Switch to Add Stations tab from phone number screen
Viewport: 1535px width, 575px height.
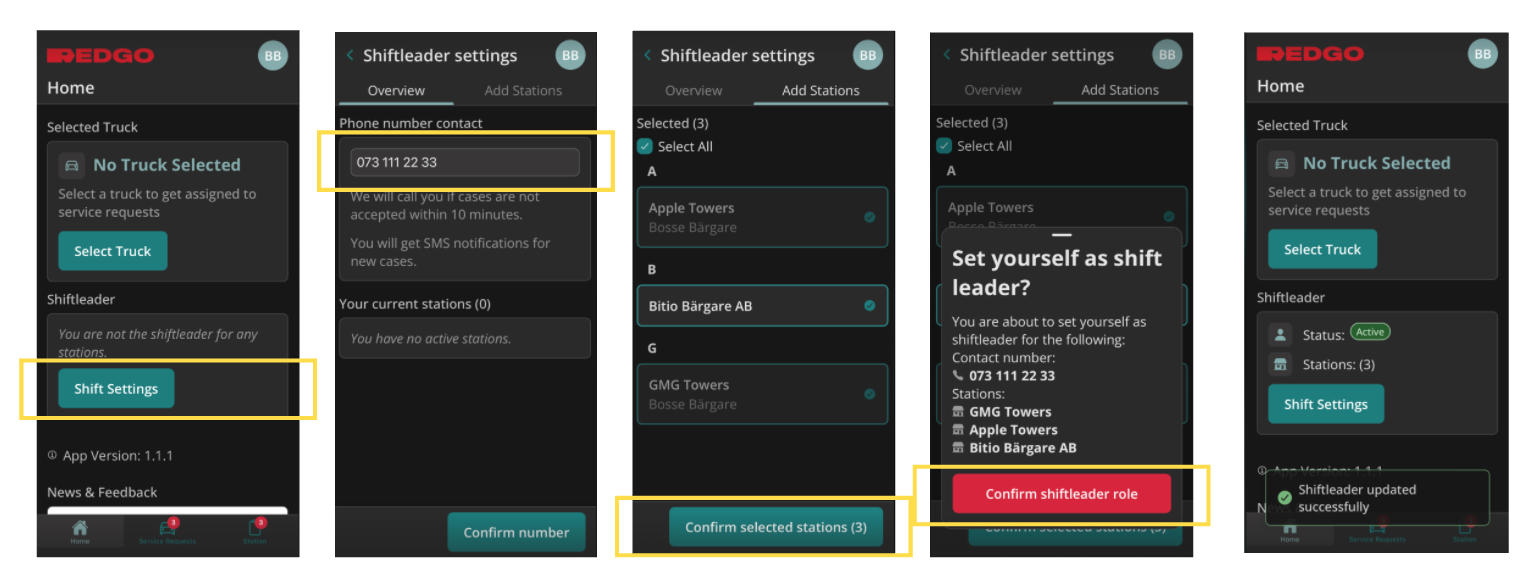pyautogui.click(x=523, y=90)
